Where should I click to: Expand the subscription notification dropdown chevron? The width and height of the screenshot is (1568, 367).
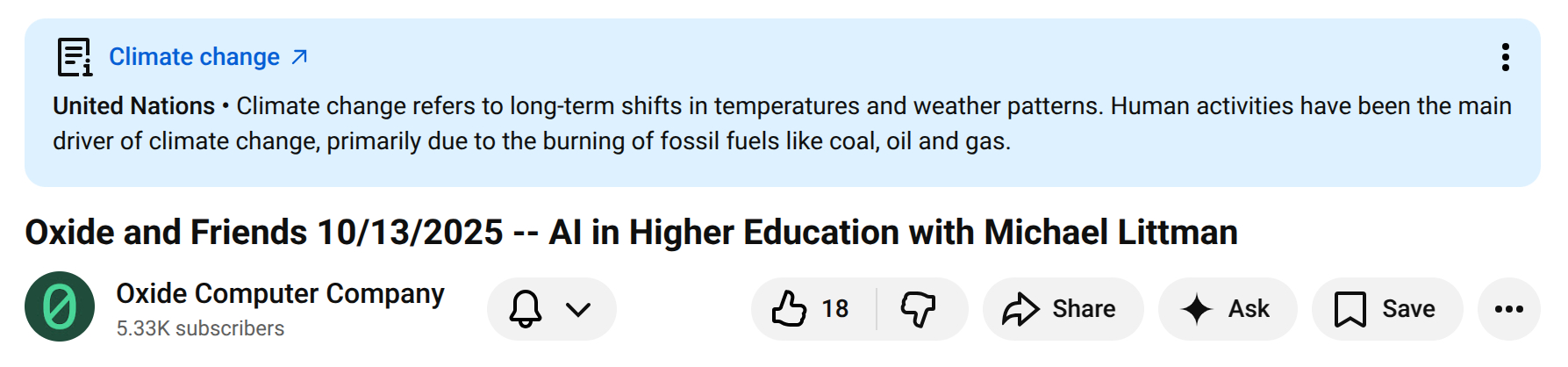click(x=578, y=309)
